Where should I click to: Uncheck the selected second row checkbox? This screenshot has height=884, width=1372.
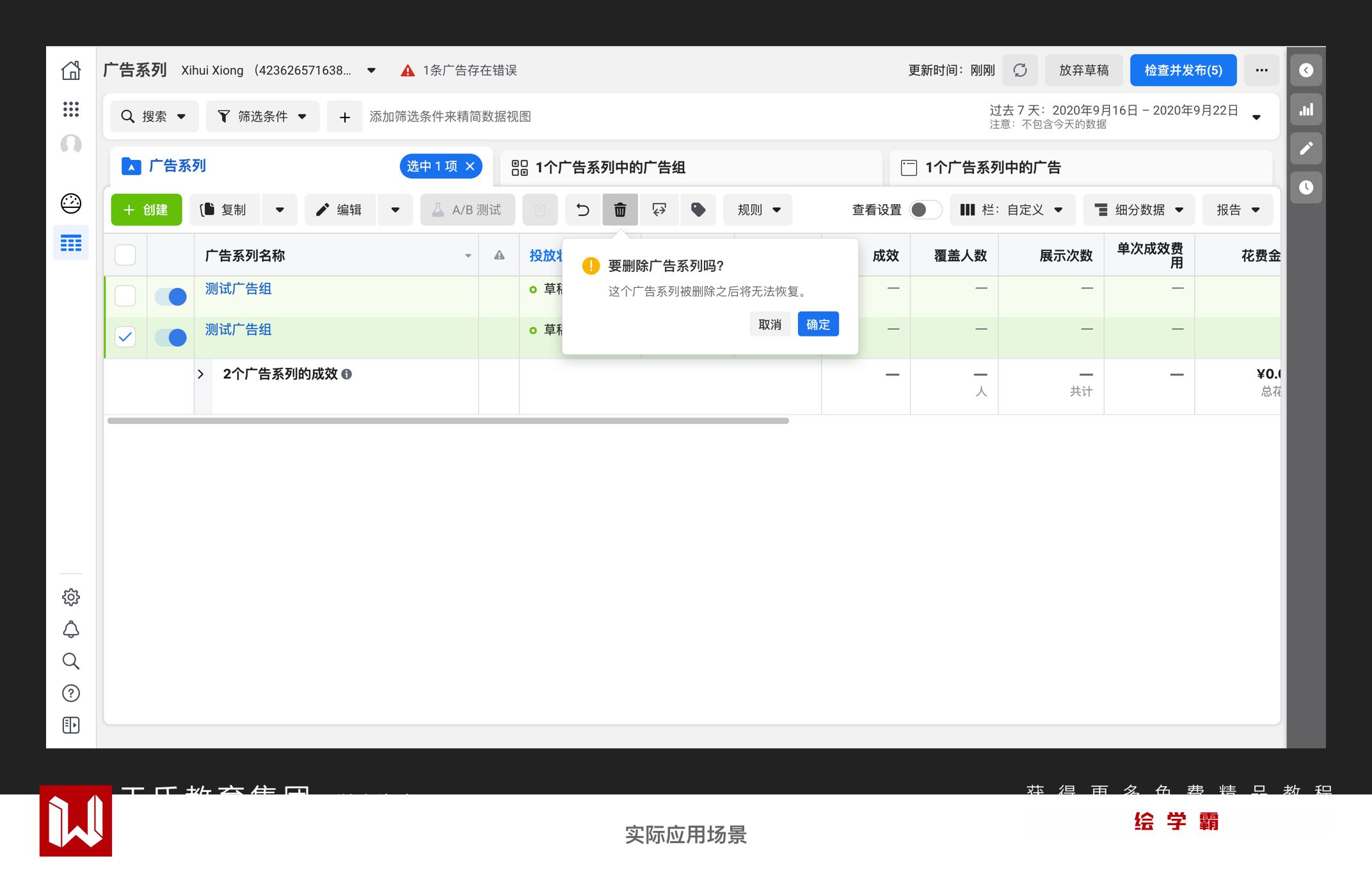pos(125,337)
